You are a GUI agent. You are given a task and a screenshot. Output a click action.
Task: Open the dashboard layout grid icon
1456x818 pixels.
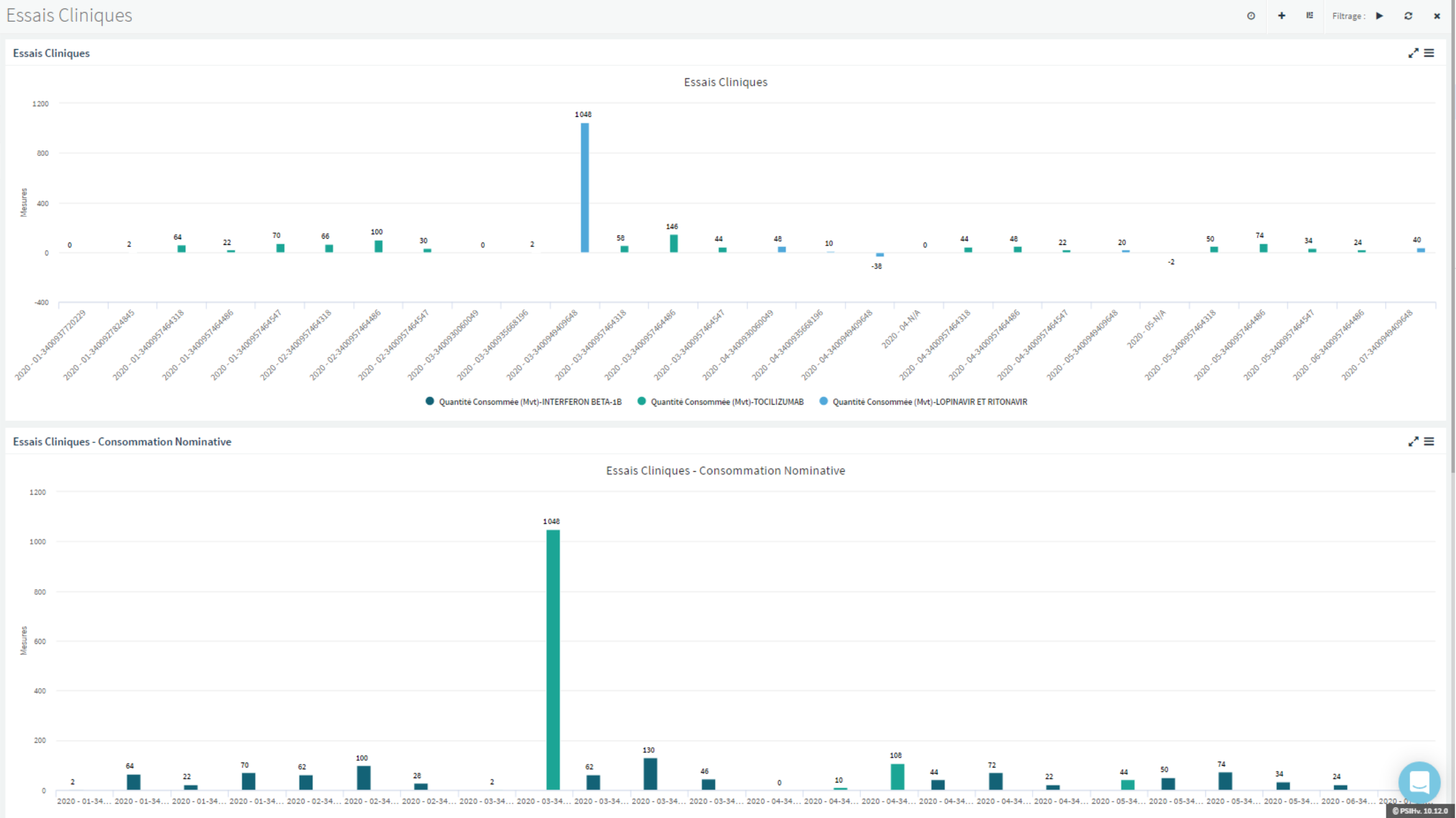click(x=1309, y=16)
